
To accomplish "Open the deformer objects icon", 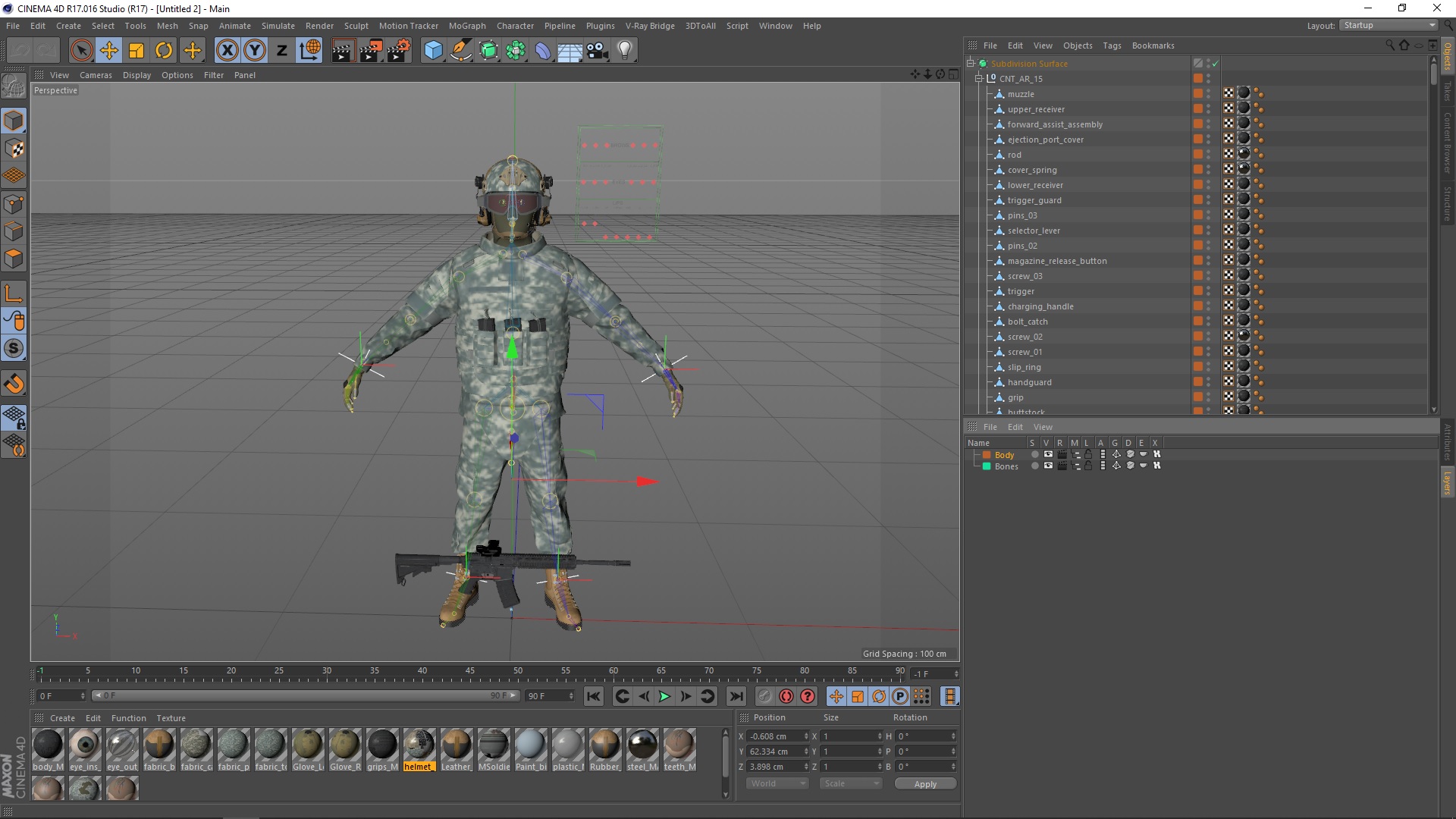I will [x=543, y=51].
